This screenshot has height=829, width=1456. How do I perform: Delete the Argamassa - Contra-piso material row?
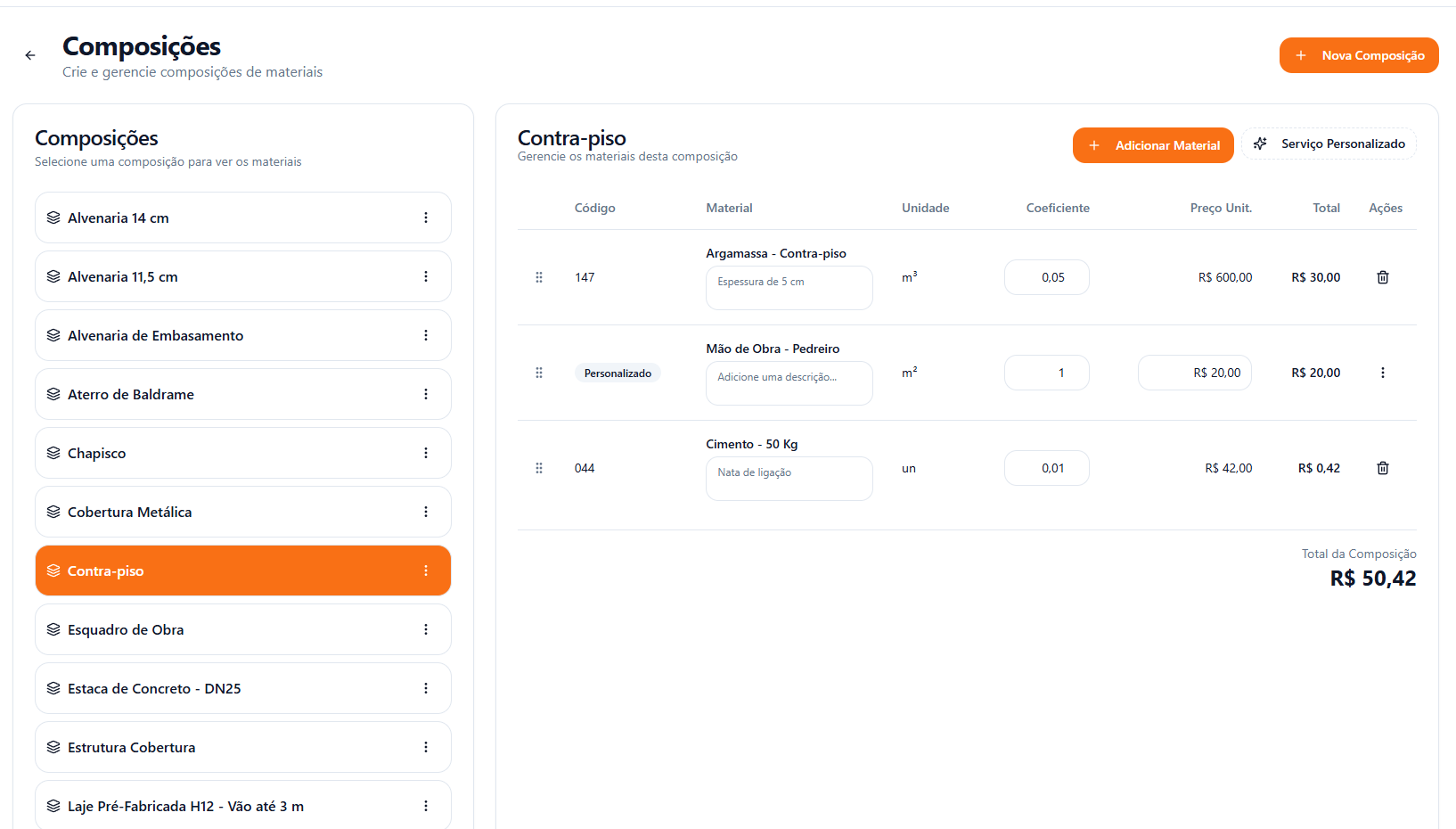coord(1382,277)
